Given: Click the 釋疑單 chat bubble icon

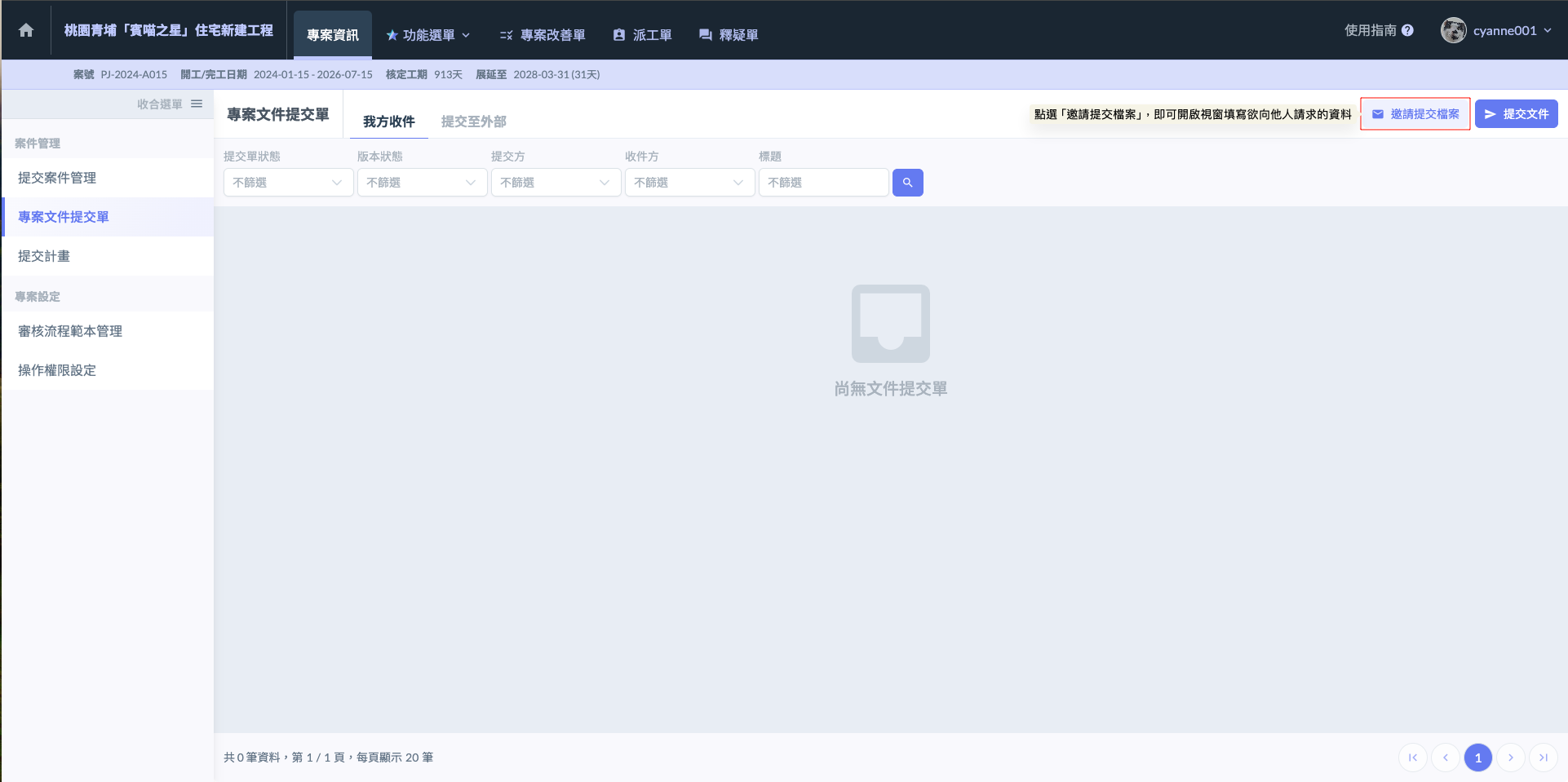Looking at the screenshot, I should (x=706, y=35).
